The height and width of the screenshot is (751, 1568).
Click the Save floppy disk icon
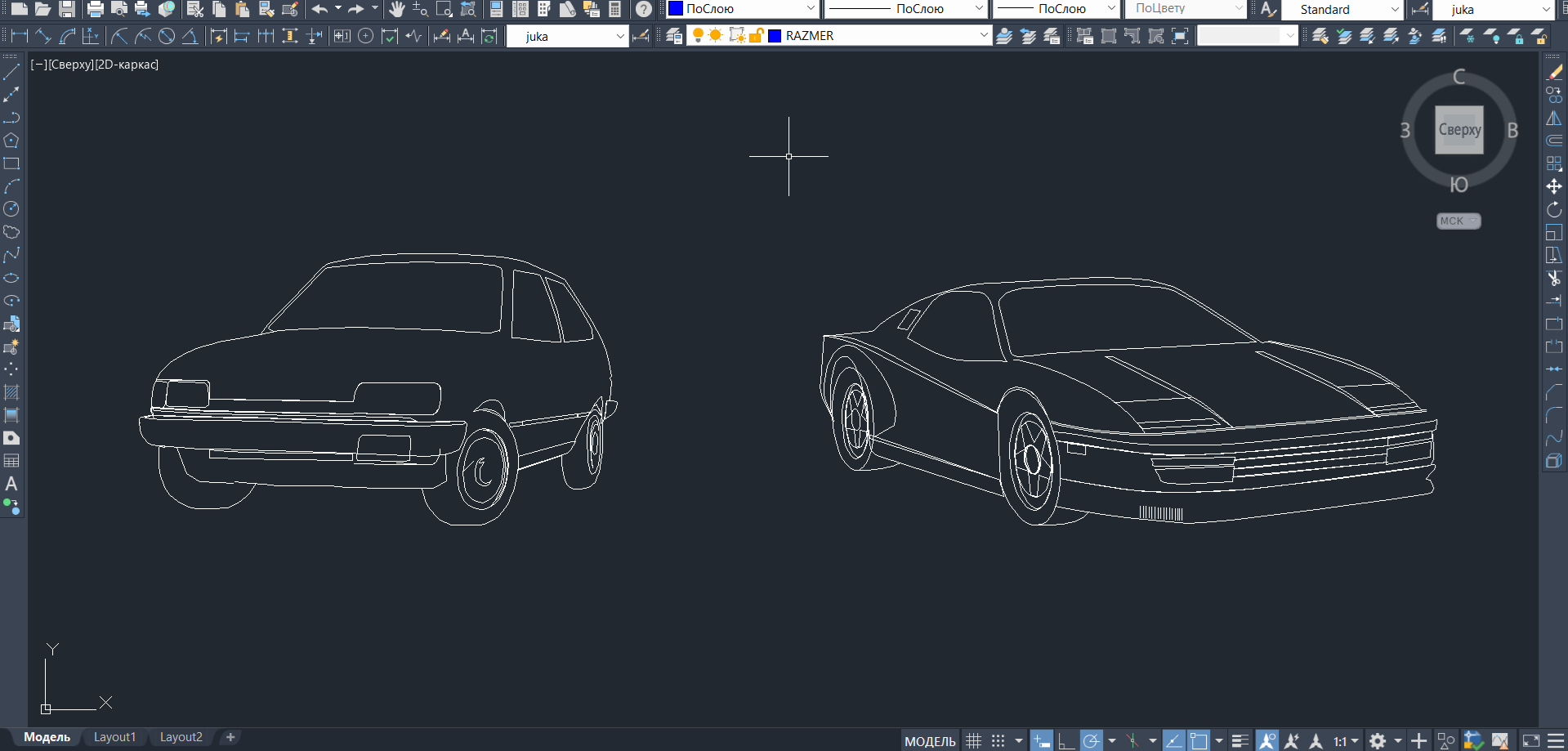[67, 9]
